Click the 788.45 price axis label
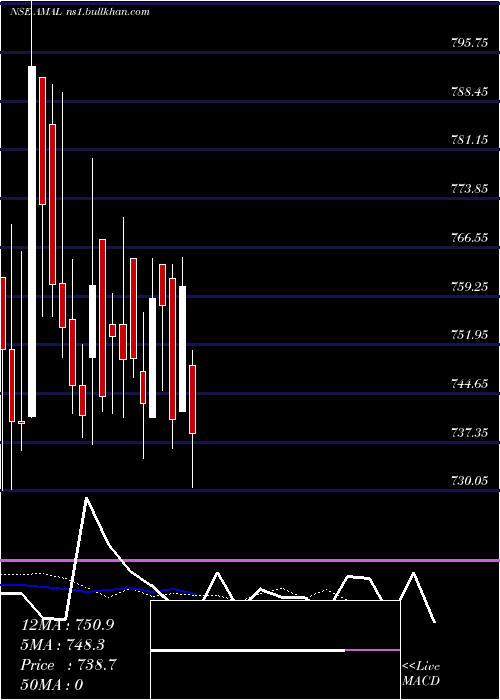 pos(469,92)
